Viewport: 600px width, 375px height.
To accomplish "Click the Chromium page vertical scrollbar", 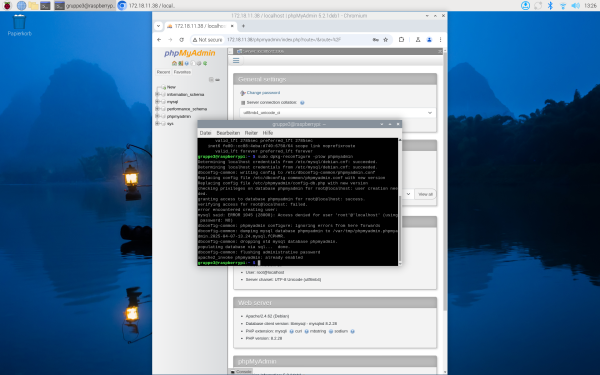I will tap(445, 180).
